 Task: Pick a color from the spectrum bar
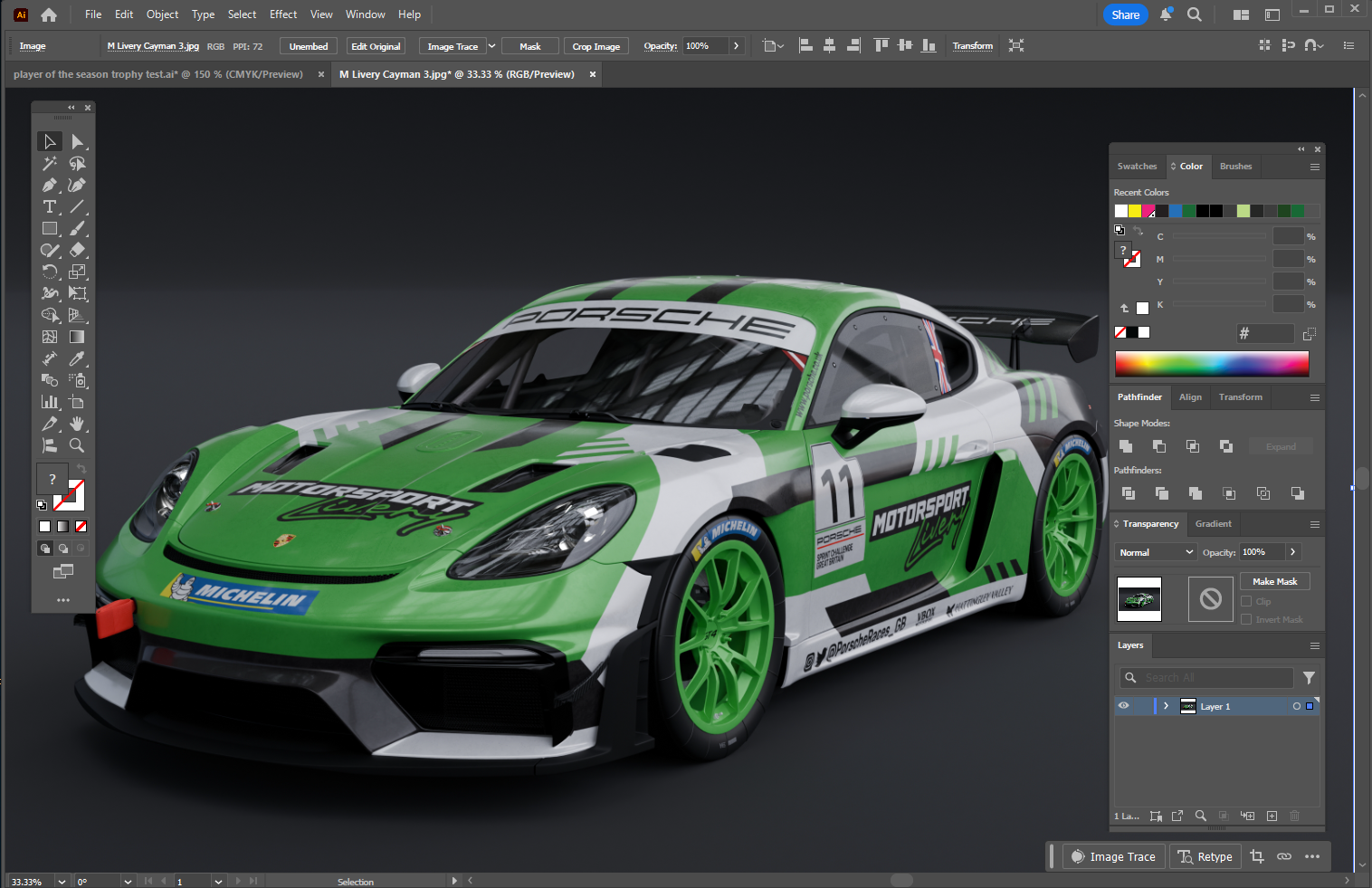1211,364
